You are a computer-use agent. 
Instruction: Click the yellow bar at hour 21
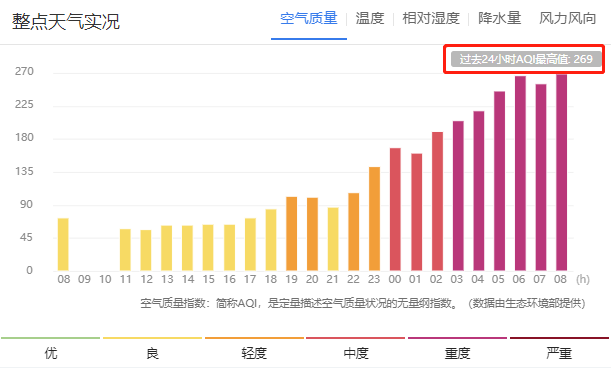[333, 239]
